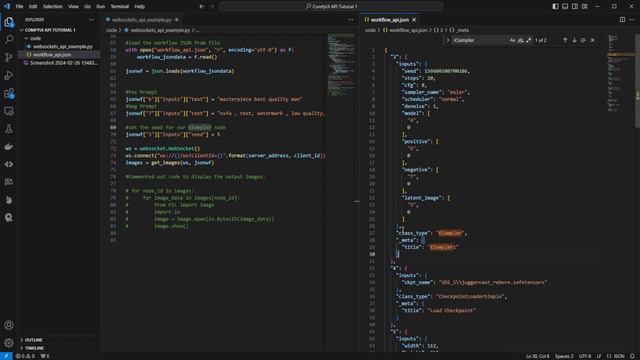Toggle Match Whole Word in find widget
Screen dimensions: 640x360
[521, 40]
